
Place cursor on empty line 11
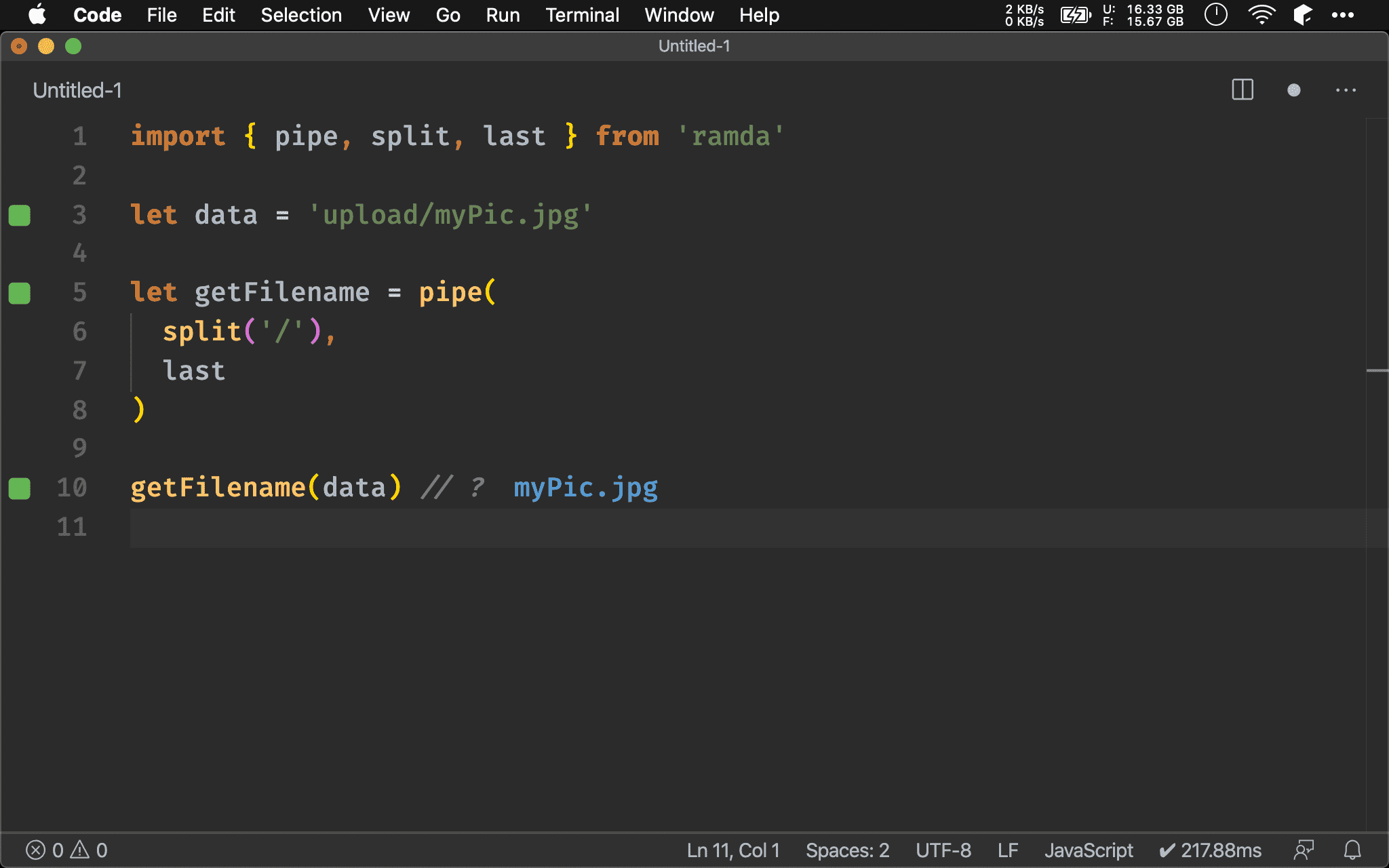tap(746, 528)
